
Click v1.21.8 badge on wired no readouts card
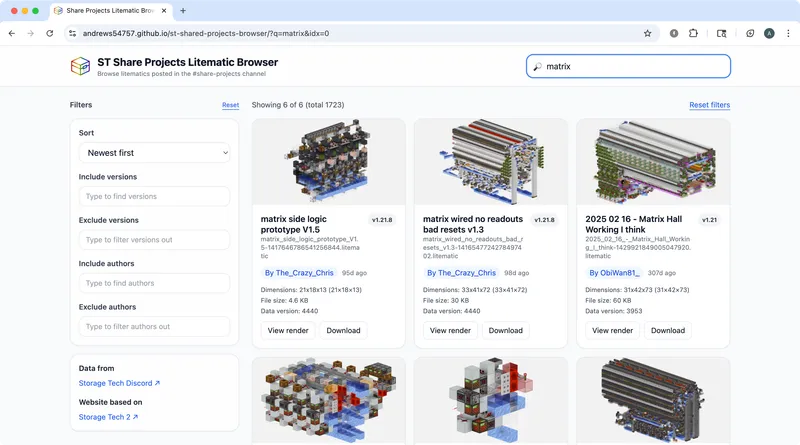click(544, 220)
